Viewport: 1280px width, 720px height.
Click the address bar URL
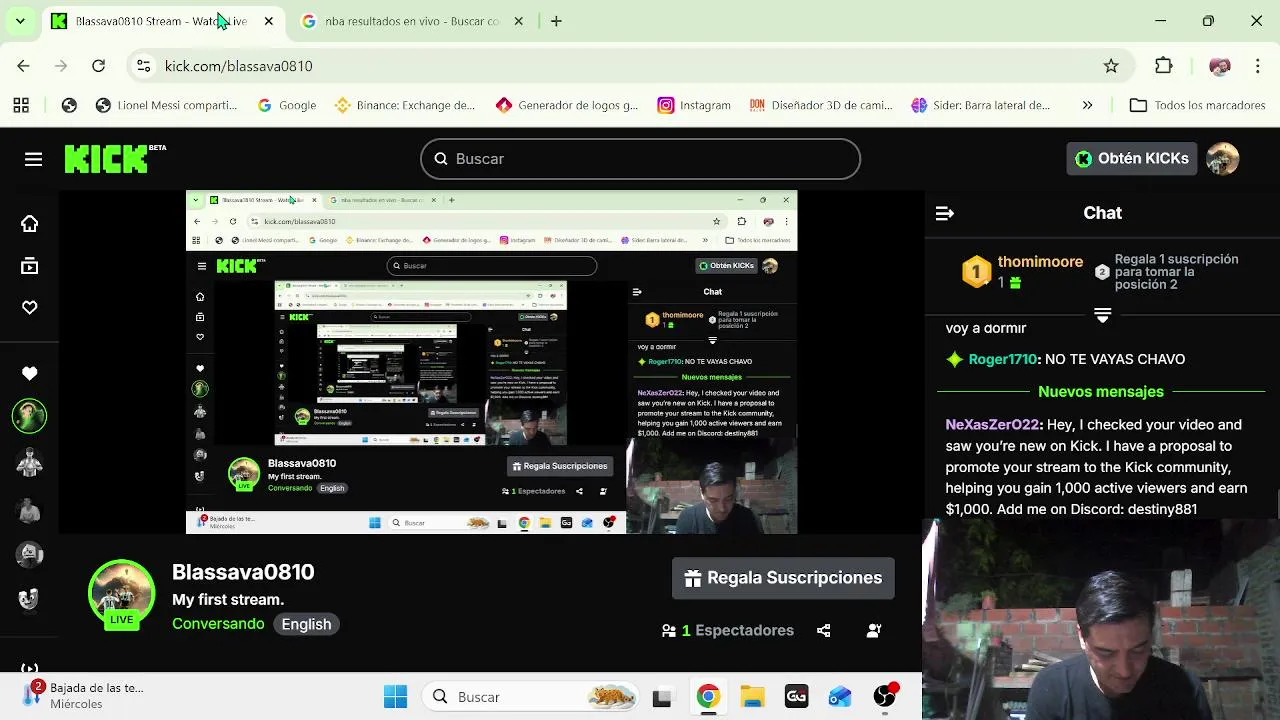[238, 66]
